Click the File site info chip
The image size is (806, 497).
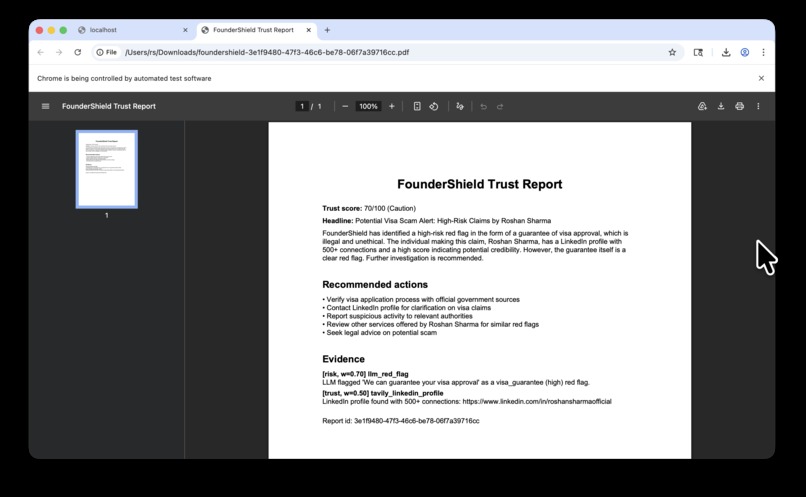point(107,52)
